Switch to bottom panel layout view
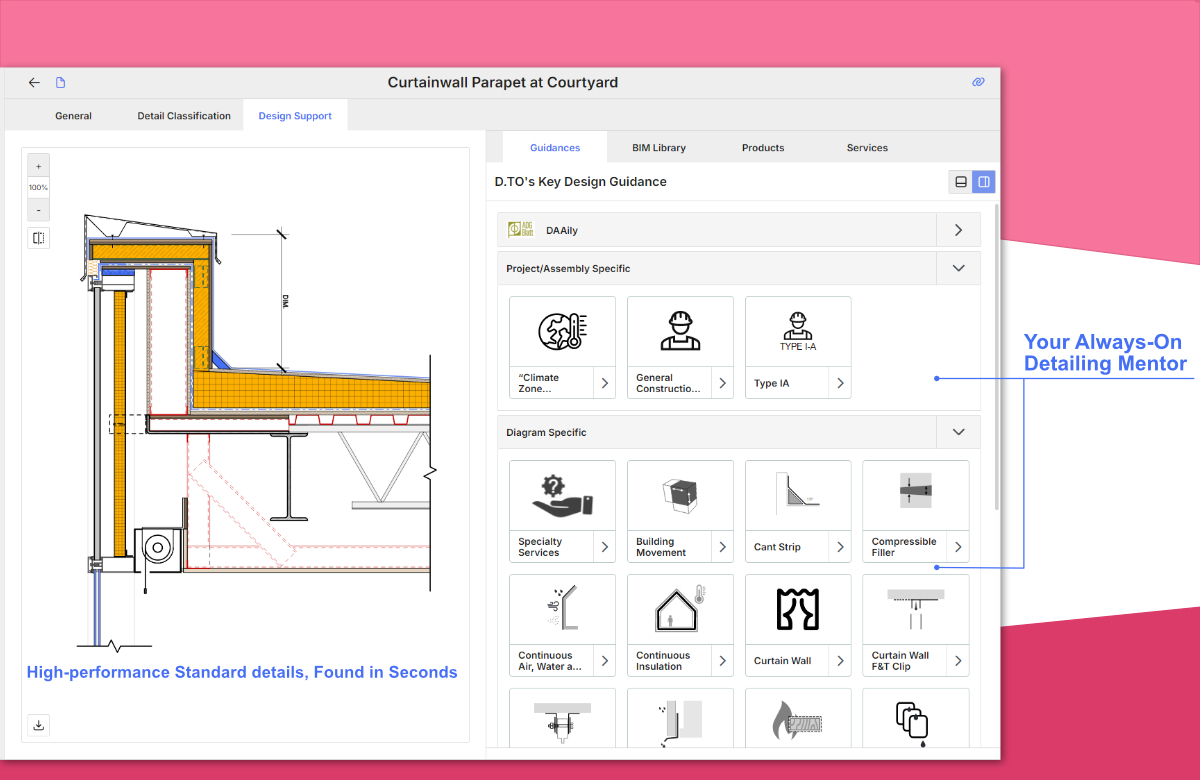 point(961,182)
